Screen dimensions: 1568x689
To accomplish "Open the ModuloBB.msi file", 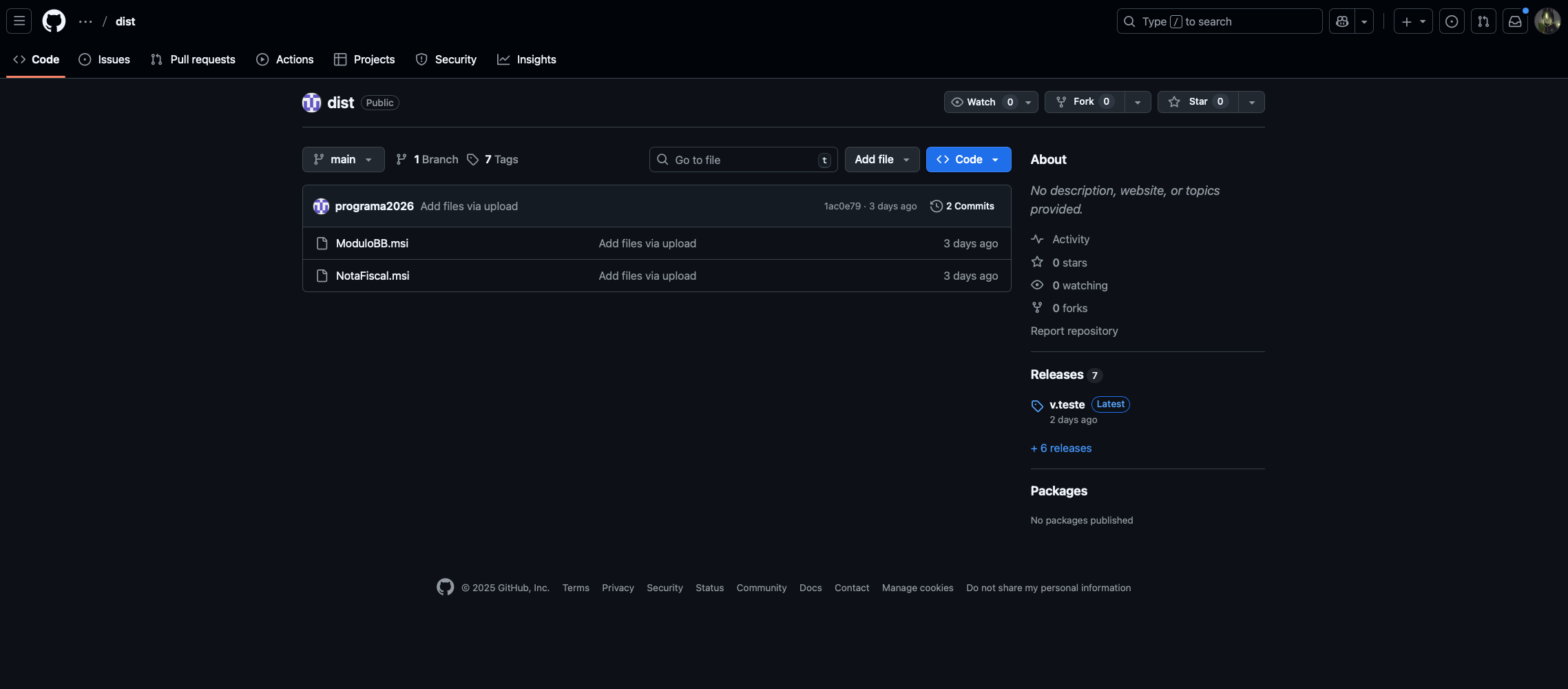I will point(372,243).
